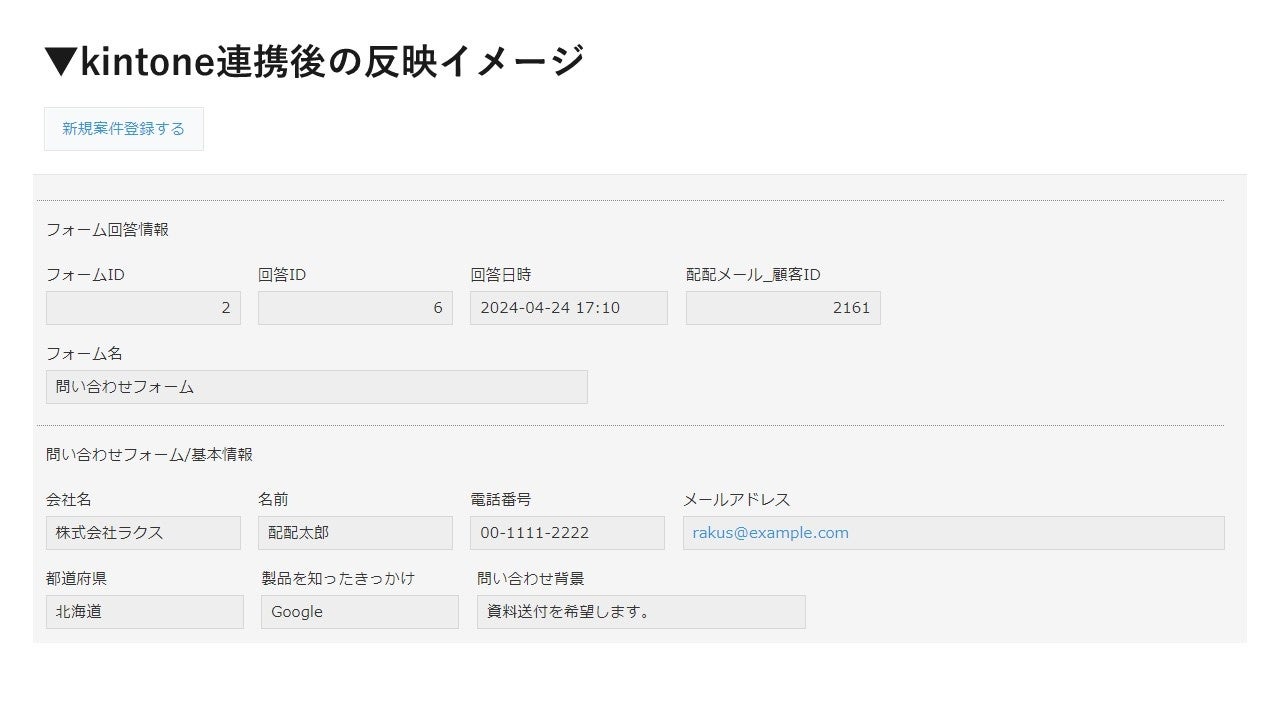Click the フォーム名 label
This screenshot has width=1280, height=720.
pyautogui.click(x=84, y=354)
